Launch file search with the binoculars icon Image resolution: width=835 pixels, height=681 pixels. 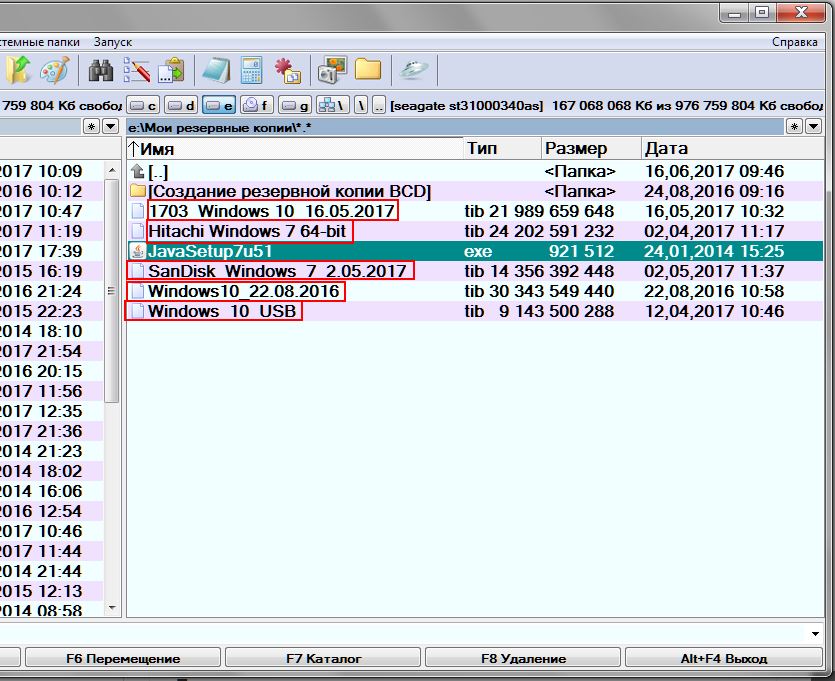point(101,70)
